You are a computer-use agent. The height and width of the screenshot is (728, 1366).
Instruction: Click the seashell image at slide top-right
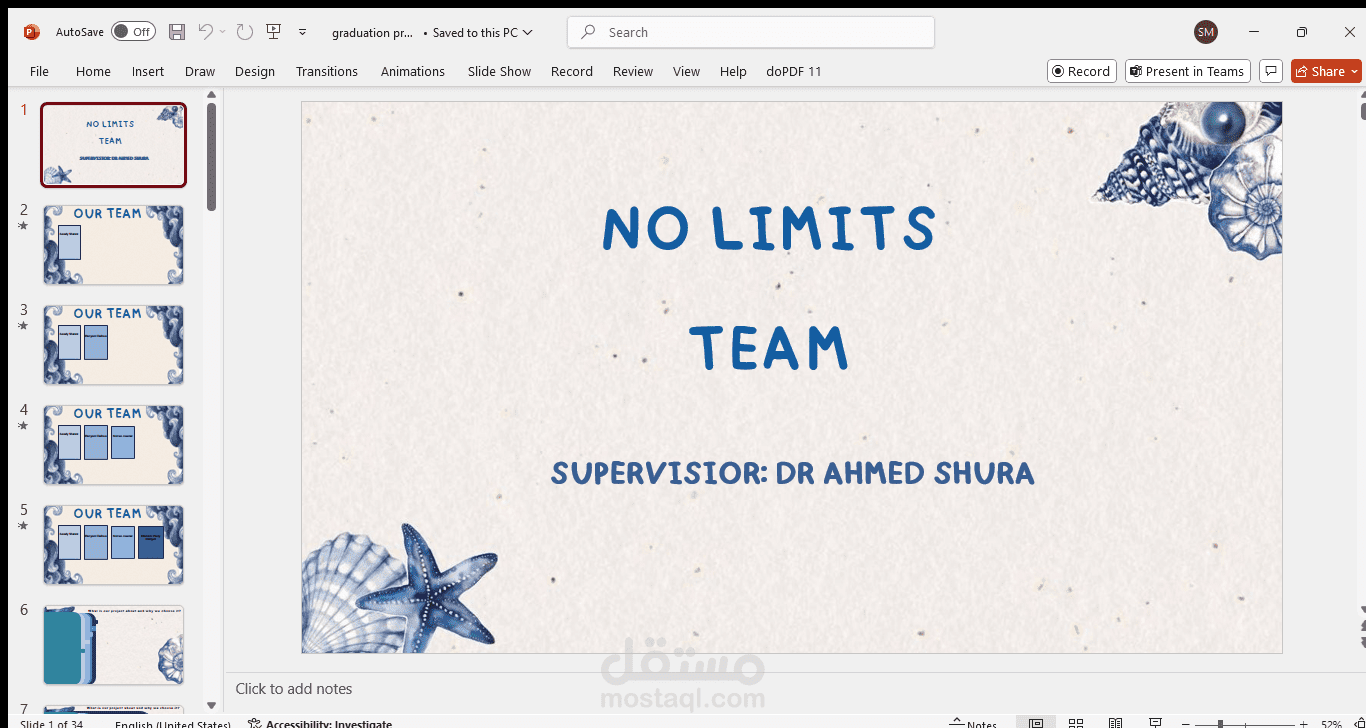[1190, 178]
